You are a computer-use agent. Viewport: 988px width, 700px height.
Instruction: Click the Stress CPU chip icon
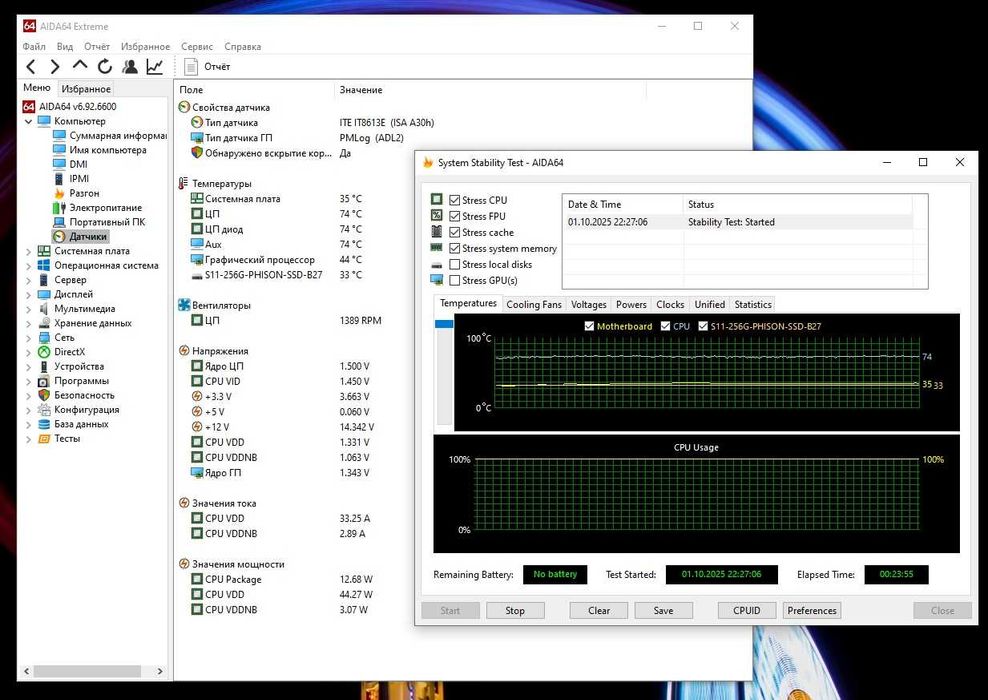click(x=437, y=199)
